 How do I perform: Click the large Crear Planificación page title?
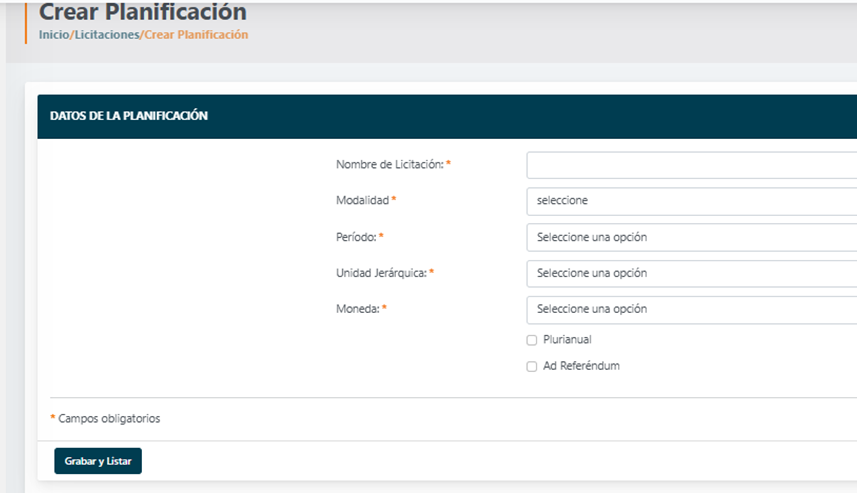coord(142,12)
